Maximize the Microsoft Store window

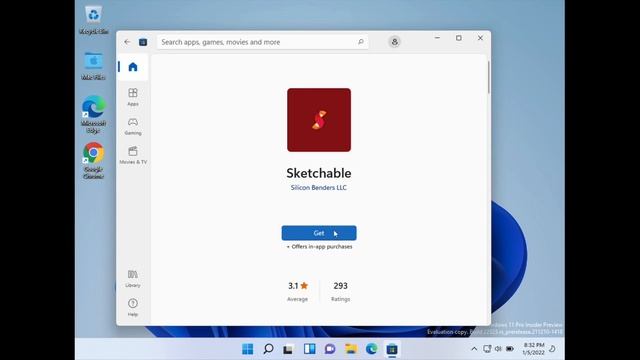[x=459, y=38]
